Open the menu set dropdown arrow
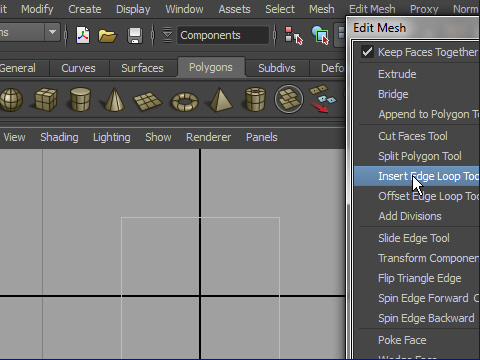 (52, 32)
